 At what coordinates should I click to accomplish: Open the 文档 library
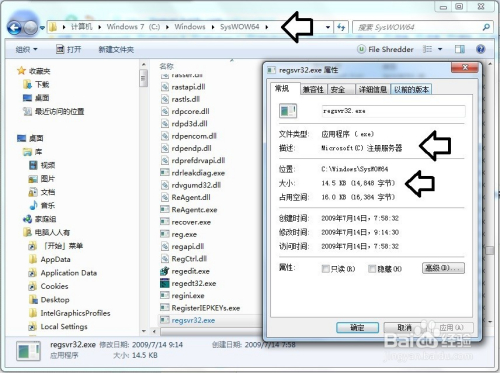coord(42,192)
